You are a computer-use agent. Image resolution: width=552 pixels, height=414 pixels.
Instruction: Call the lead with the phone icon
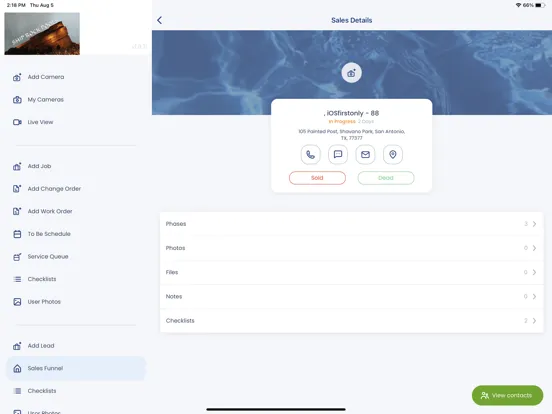pos(310,155)
